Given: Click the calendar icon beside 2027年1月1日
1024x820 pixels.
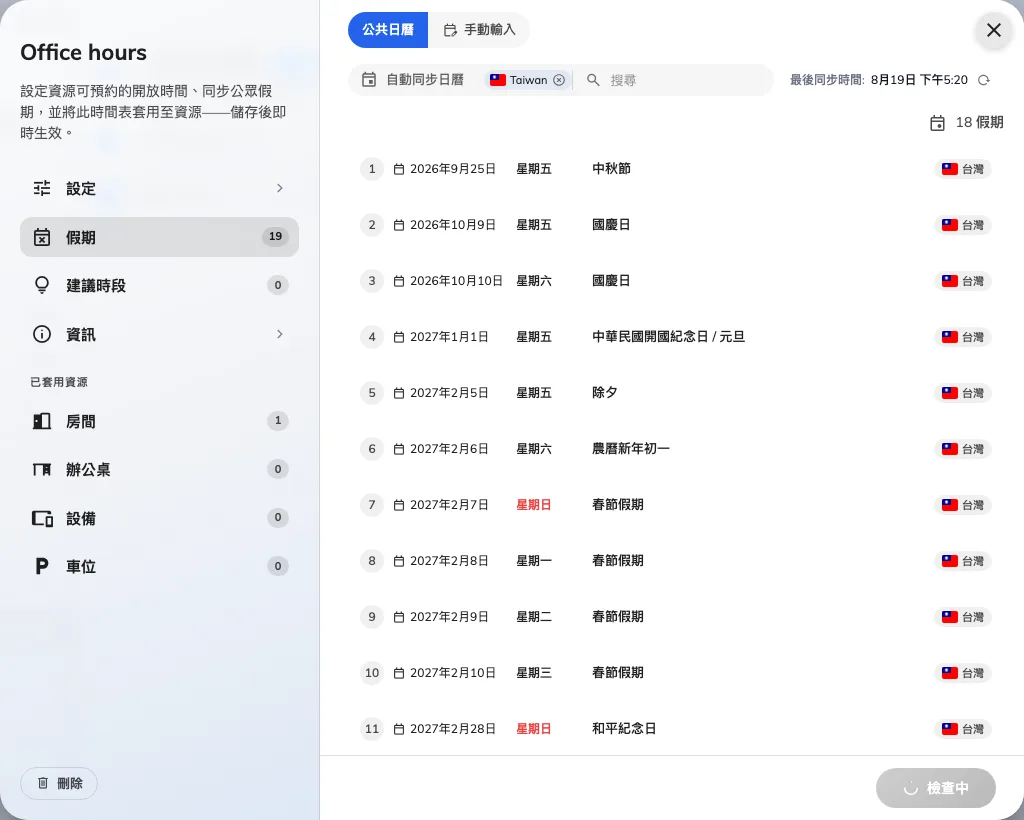Looking at the screenshot, I should pyautogui.click(x=399, y=337).
